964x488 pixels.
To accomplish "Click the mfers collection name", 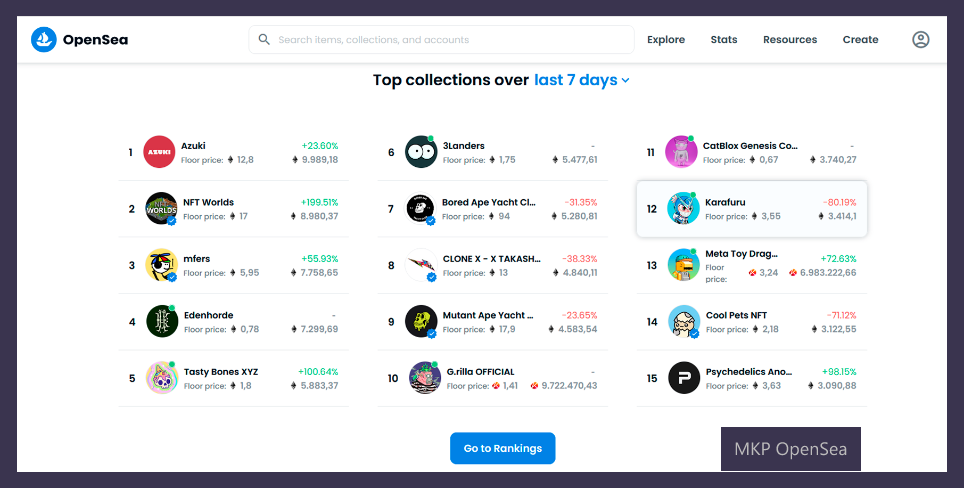I will point(197,259).
